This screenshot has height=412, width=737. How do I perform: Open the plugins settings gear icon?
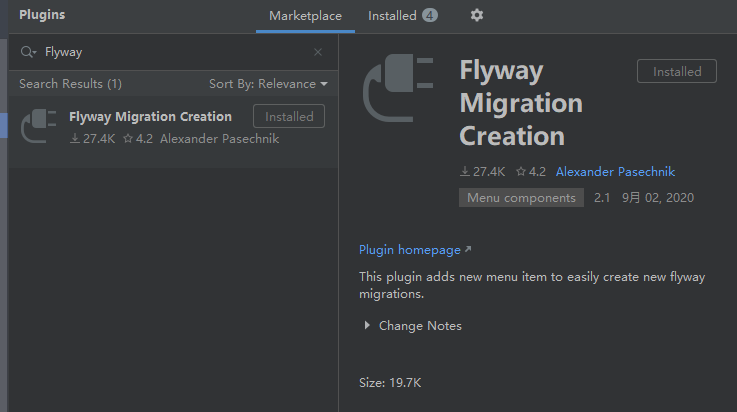pyautogui.click(x=477, y=16)
